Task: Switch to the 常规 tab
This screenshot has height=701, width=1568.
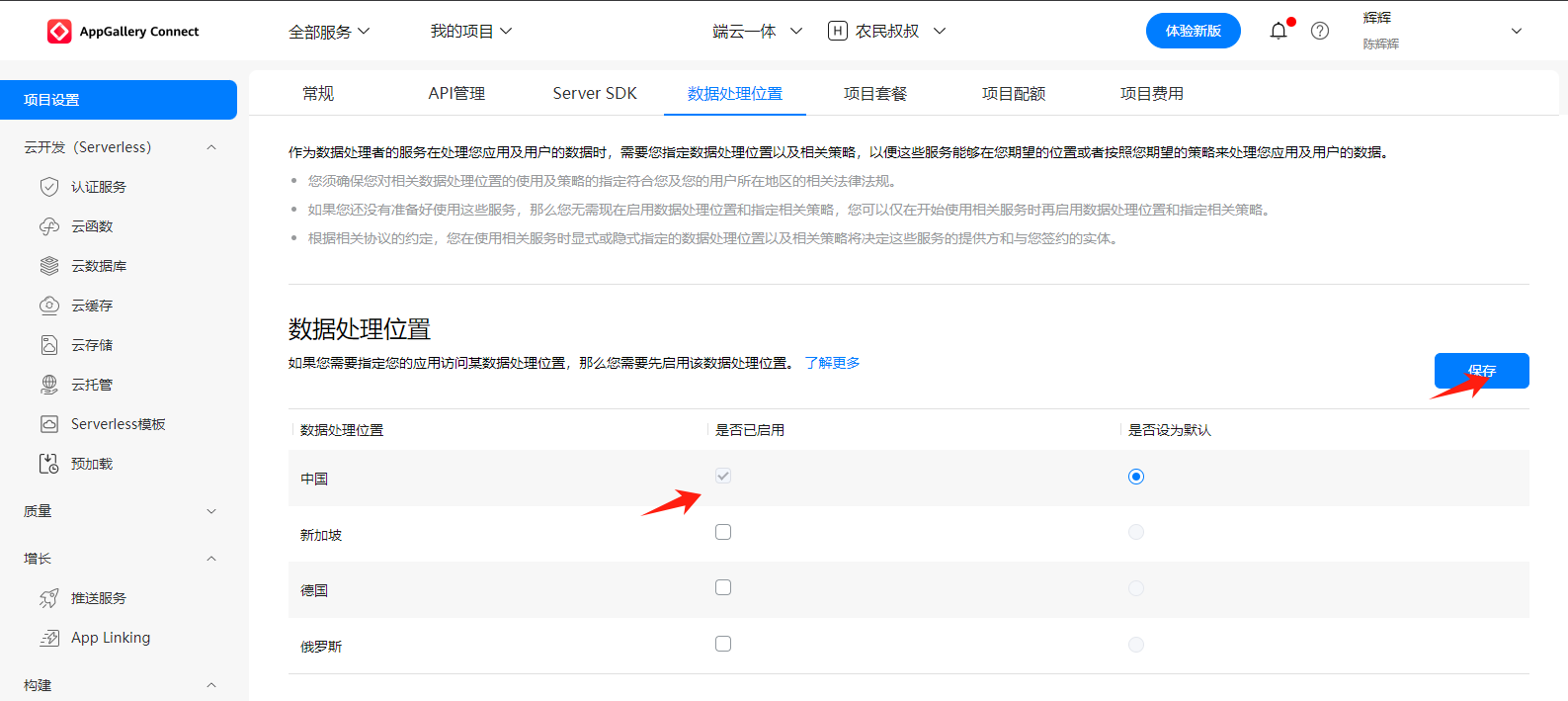Action: click(318, 94)
